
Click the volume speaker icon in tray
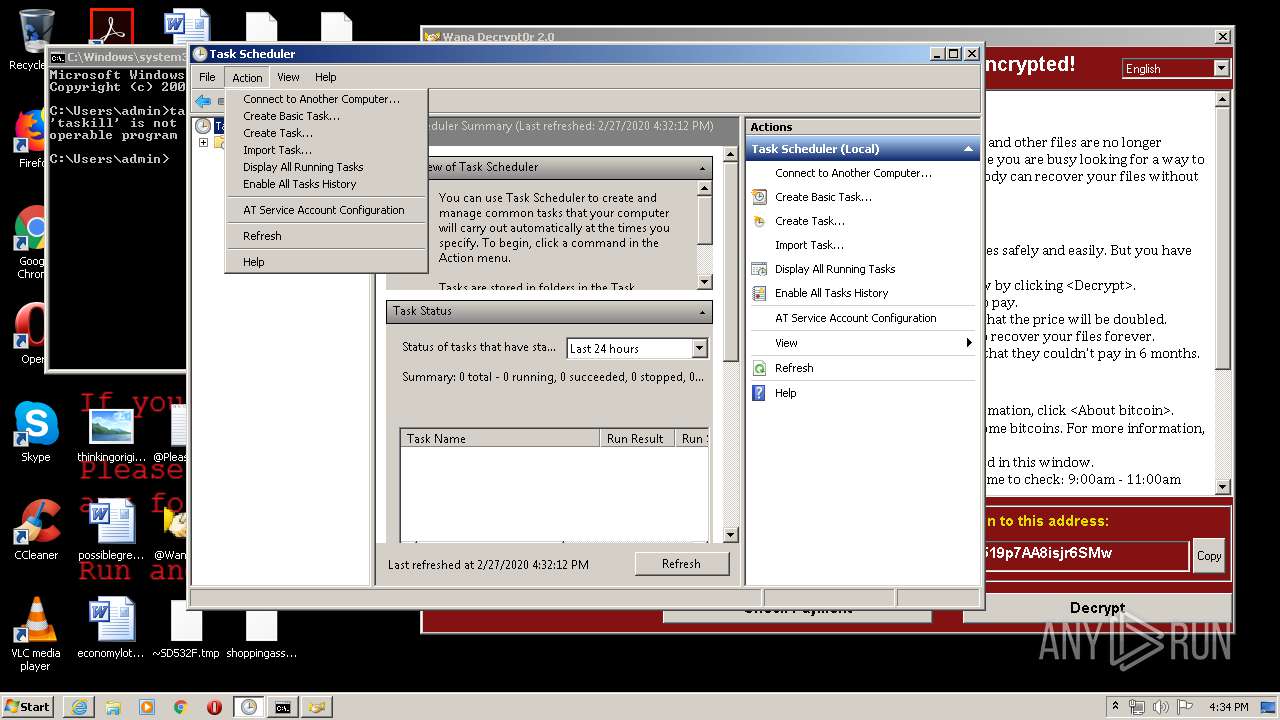click(1160, 707)
